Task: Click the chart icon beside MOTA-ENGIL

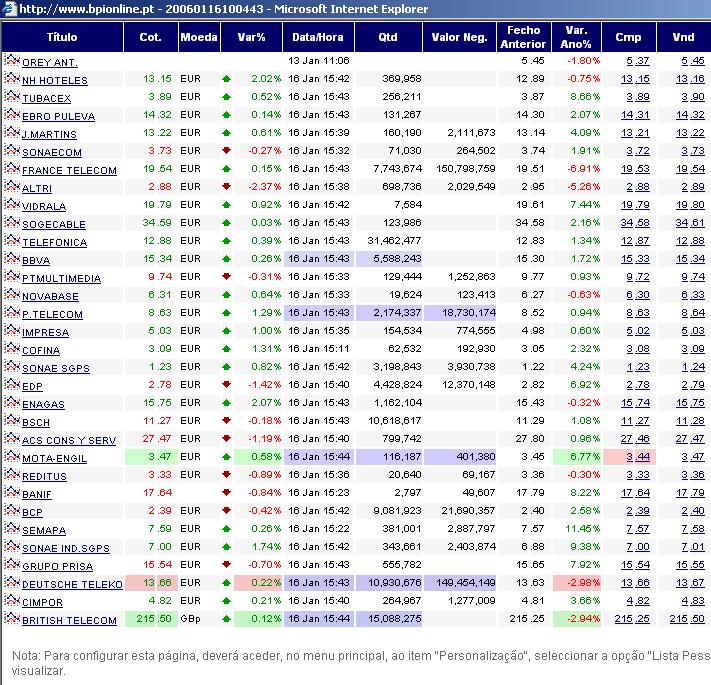Action: coord(12,457)
